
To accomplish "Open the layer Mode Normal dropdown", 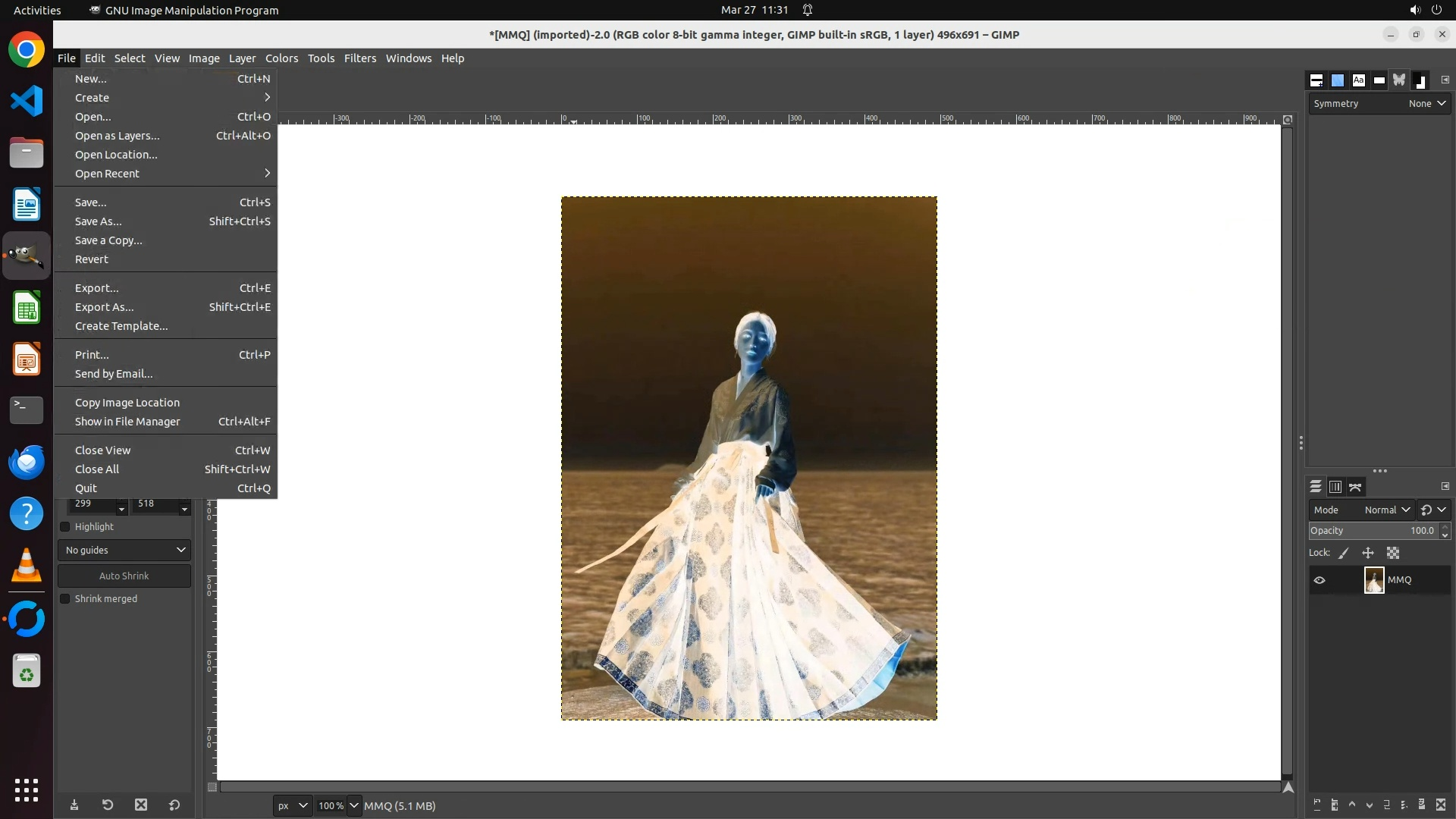I will (x=1387, y=510).
